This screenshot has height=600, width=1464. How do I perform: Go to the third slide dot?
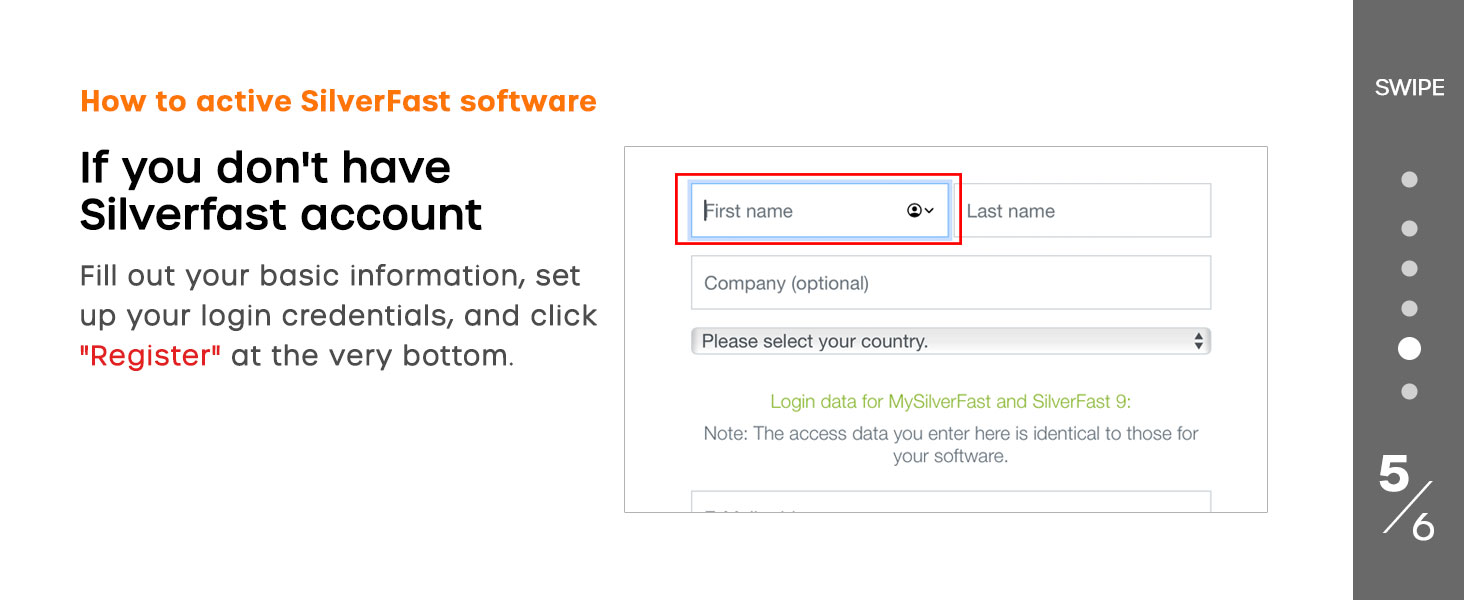tap(1409, 269)
